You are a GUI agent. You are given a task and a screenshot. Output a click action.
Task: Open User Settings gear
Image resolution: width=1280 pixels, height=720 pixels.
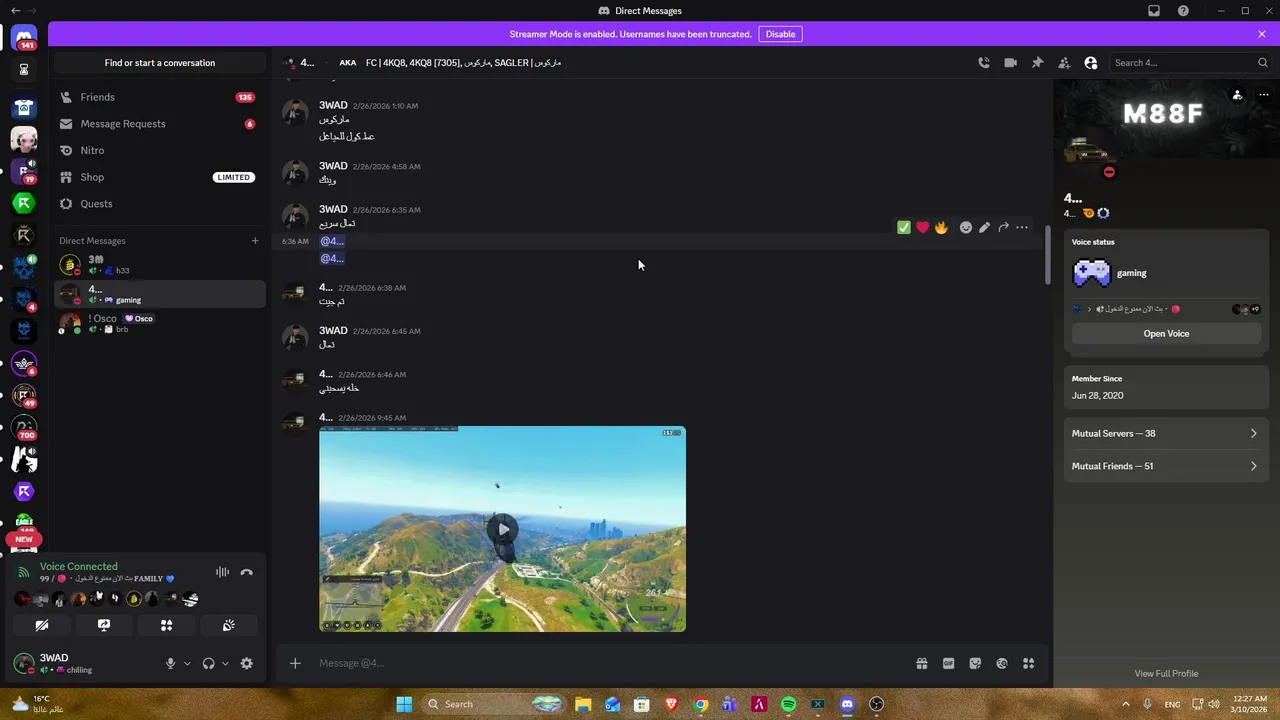[x=247, y=663]
